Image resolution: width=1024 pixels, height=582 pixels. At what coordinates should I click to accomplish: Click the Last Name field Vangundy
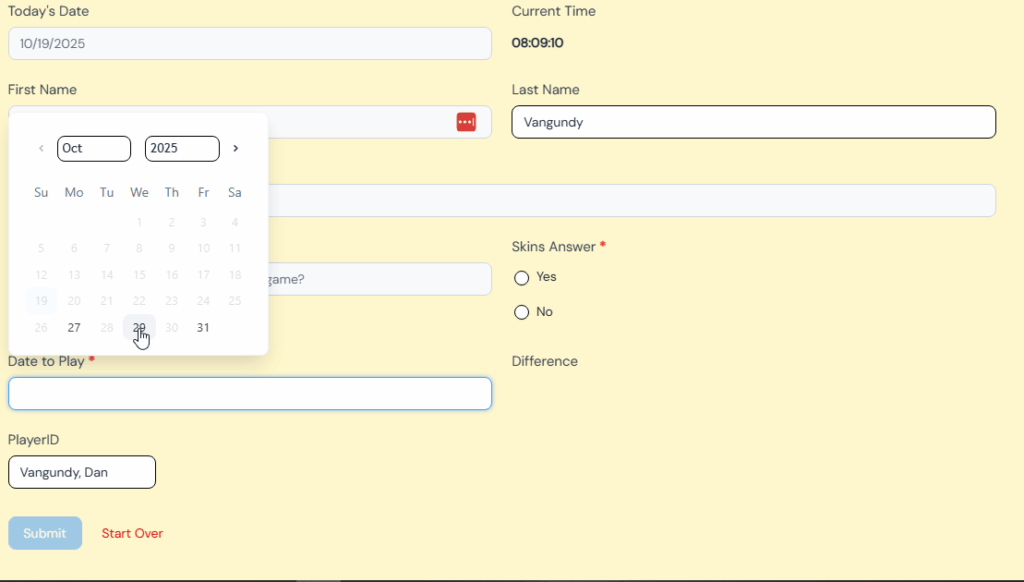coord(753,122)
